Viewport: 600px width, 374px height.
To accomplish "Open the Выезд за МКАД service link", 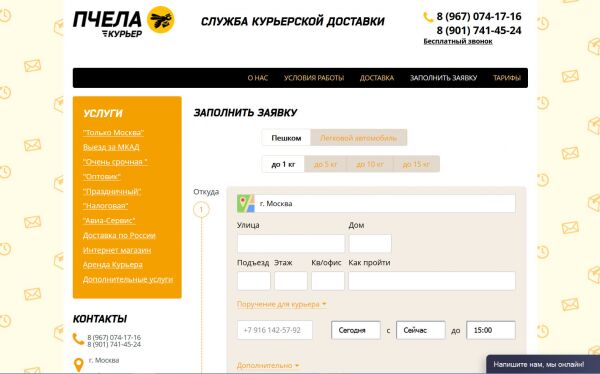I will pos(111,147).
